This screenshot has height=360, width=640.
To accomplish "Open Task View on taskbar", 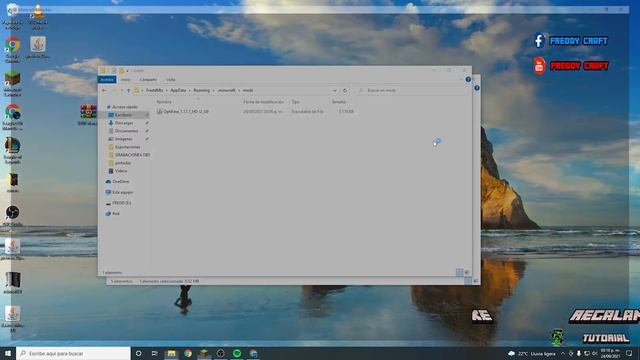I will tap(155, 353).
